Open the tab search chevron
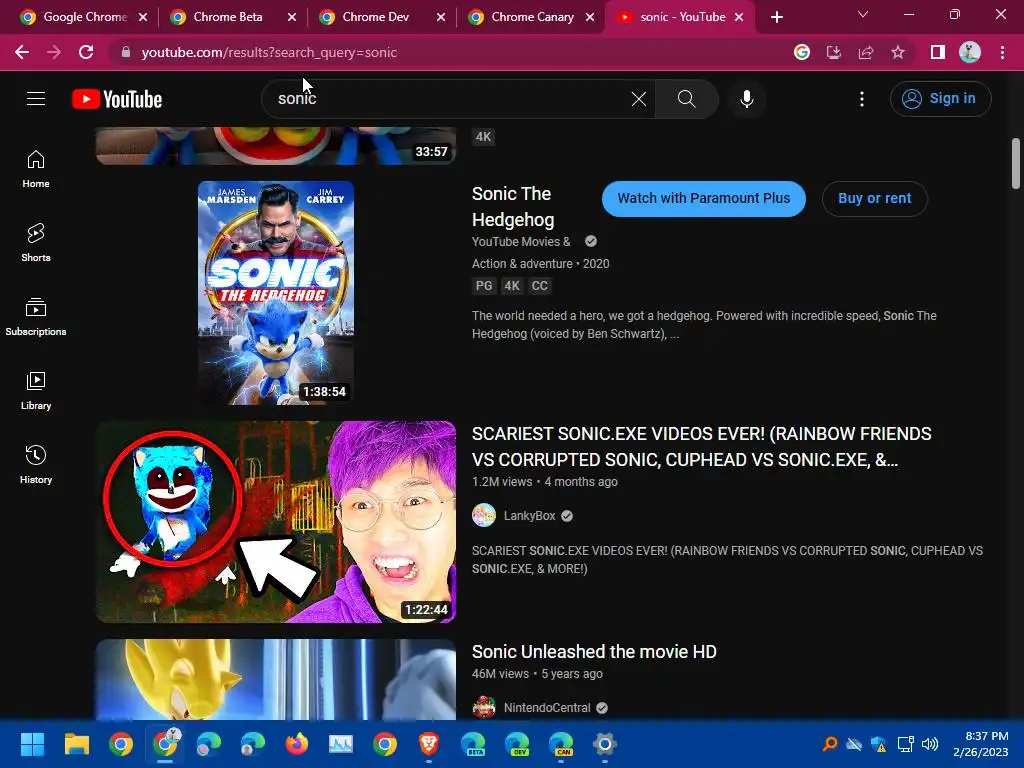 pyautogui.click(x=863, y=14)
